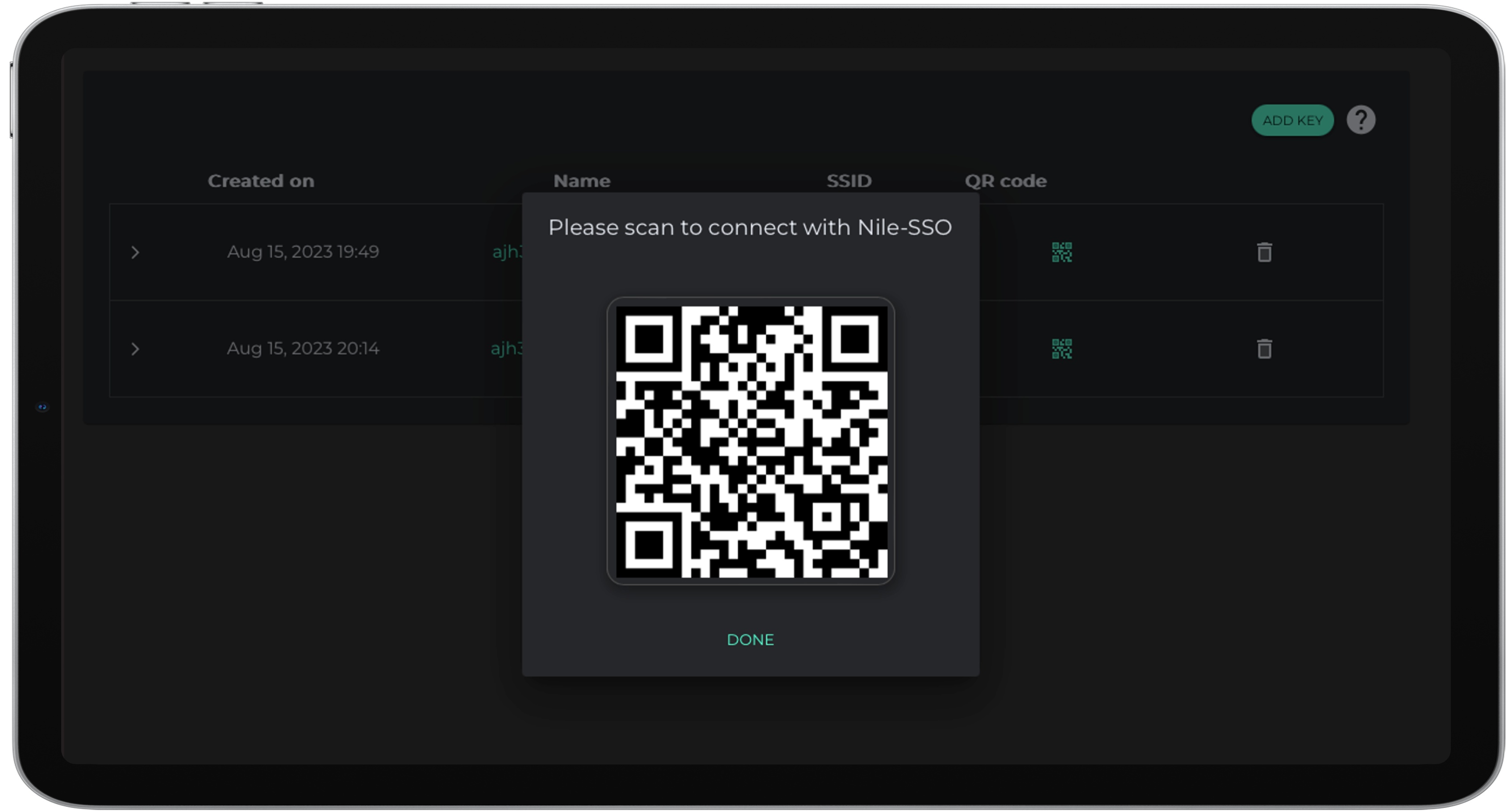
Task: Click the 'Created on' column header
Action: click(261, 181)
